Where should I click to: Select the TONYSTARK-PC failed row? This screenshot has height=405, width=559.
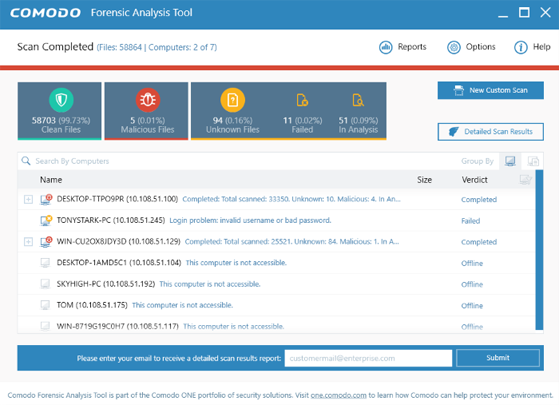pos(276,220)
